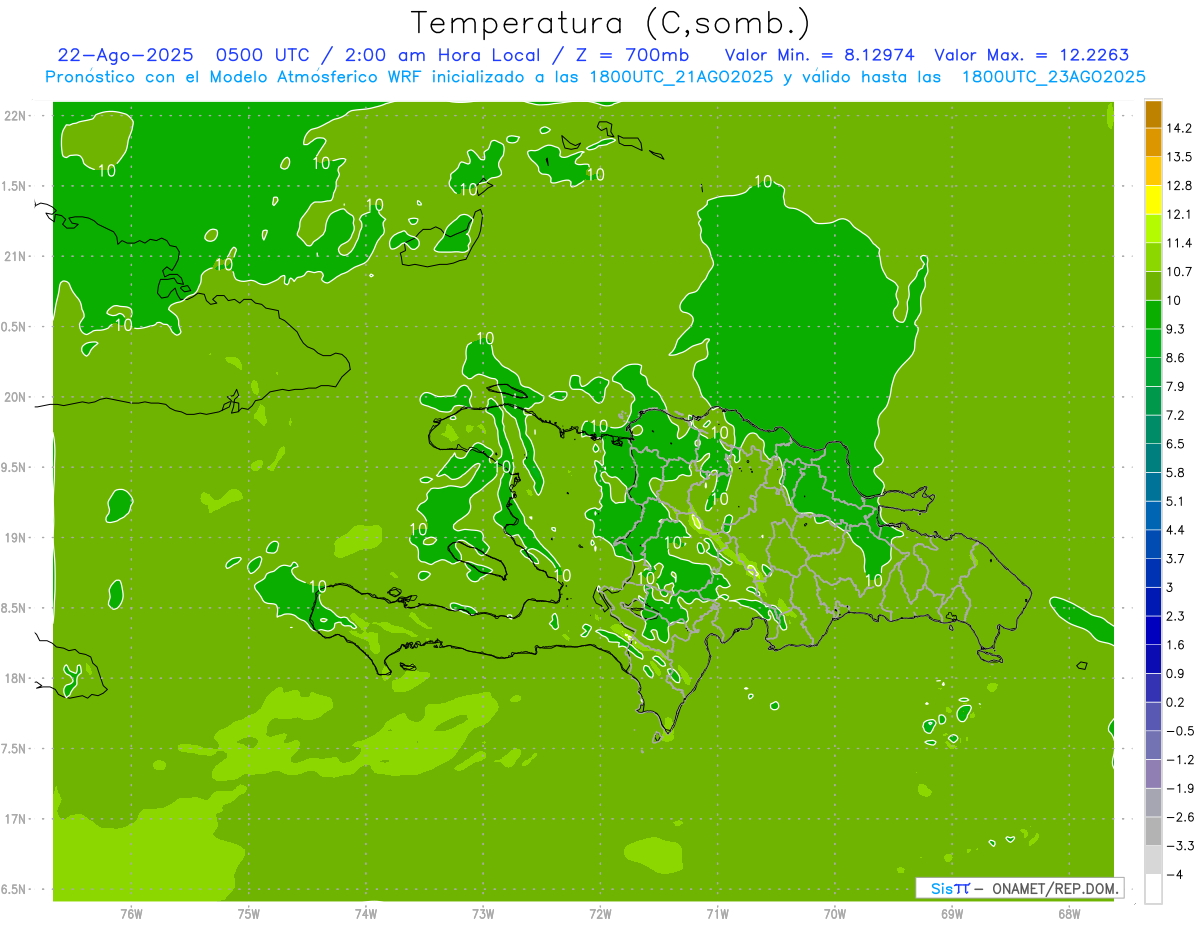This screenshot has height=927, width=1200.
Task: Click the legend value "14.2"
Action: tap(1179, 128)
